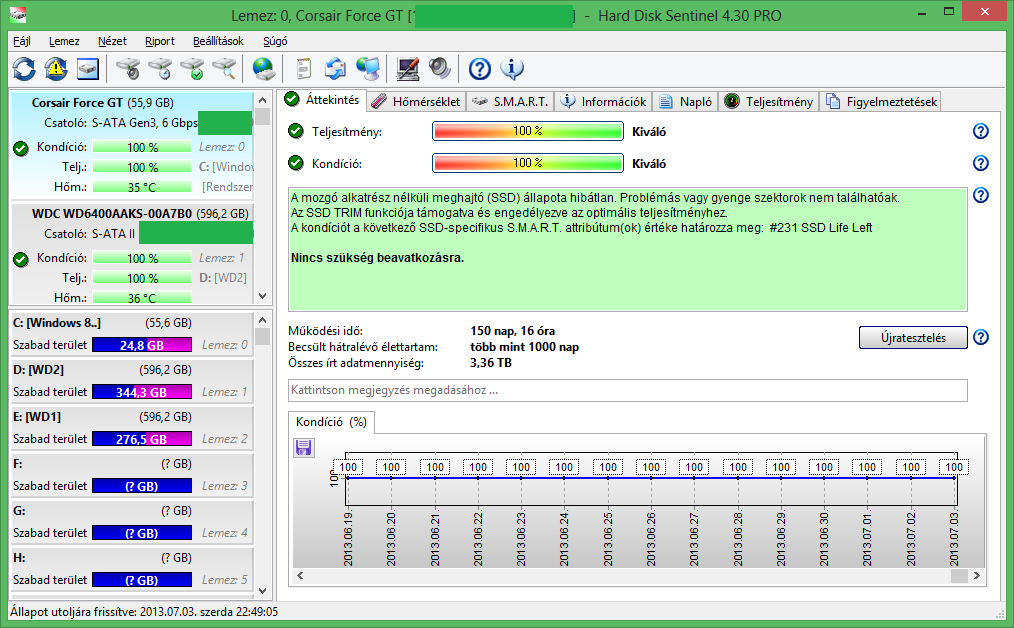Open the Beállítások menu
1014x628 pixels.
(218, 41)
